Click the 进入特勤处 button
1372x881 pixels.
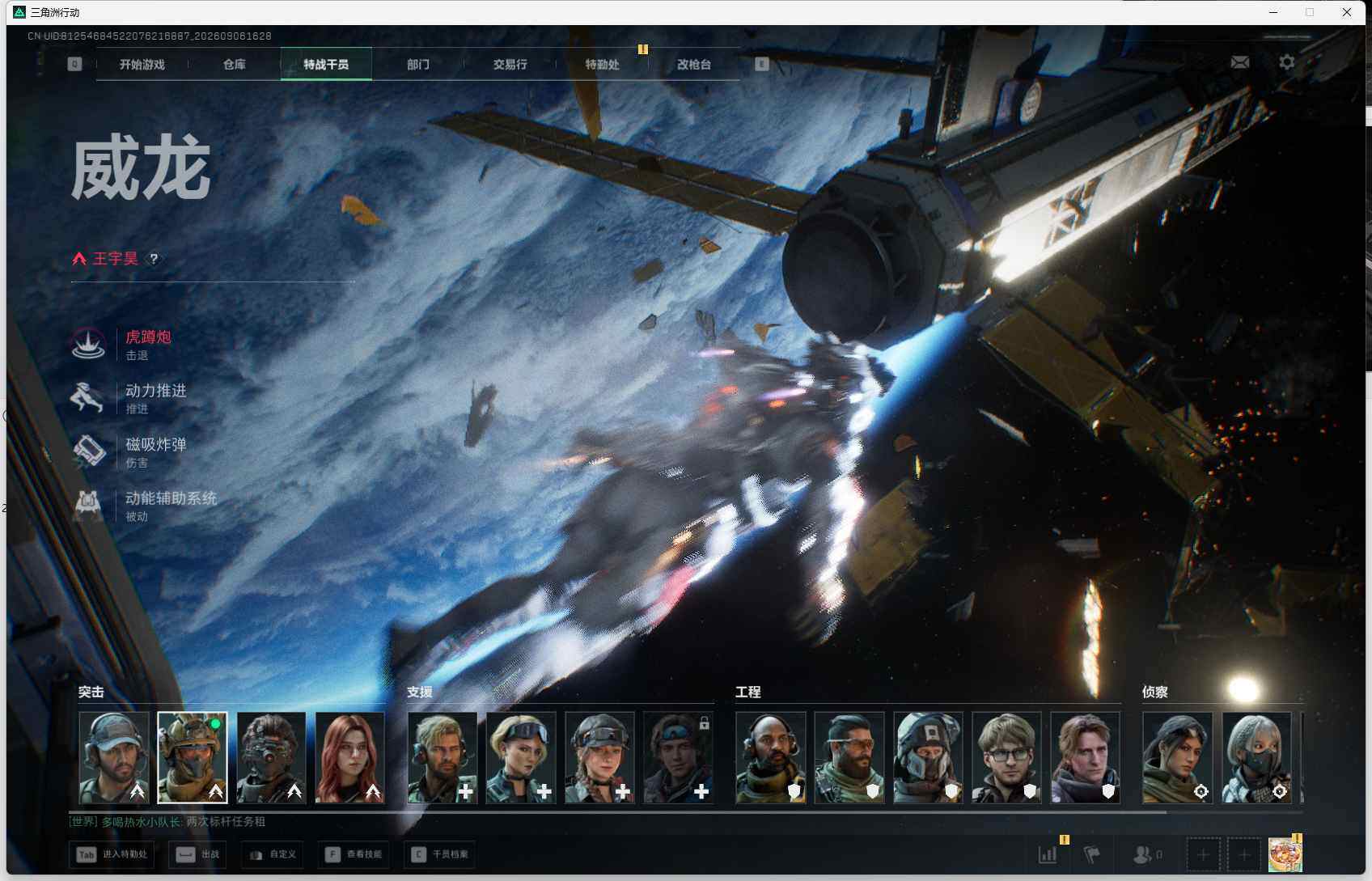(x=113, y=854)
